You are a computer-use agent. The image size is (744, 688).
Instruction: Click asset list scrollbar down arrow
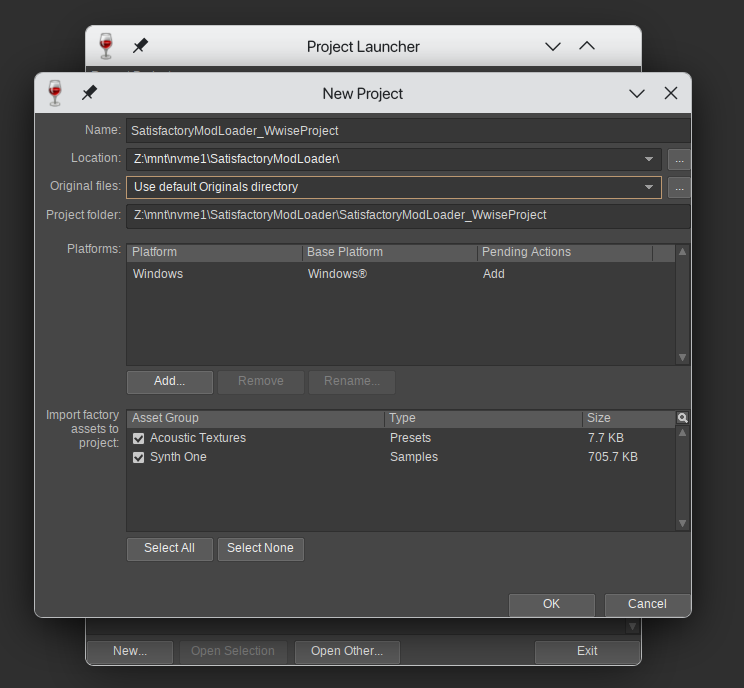coord(682,523)
